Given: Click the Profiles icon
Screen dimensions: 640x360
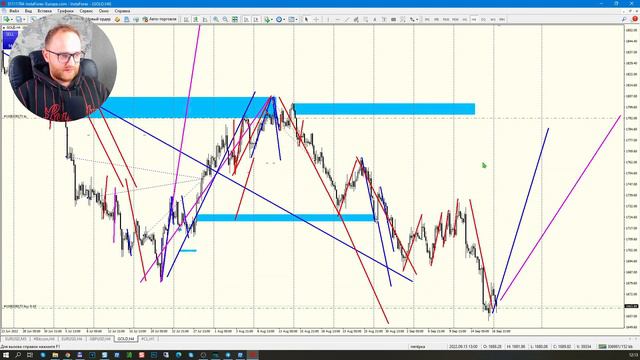Looking at the screenshot, I should pos(19,19).
